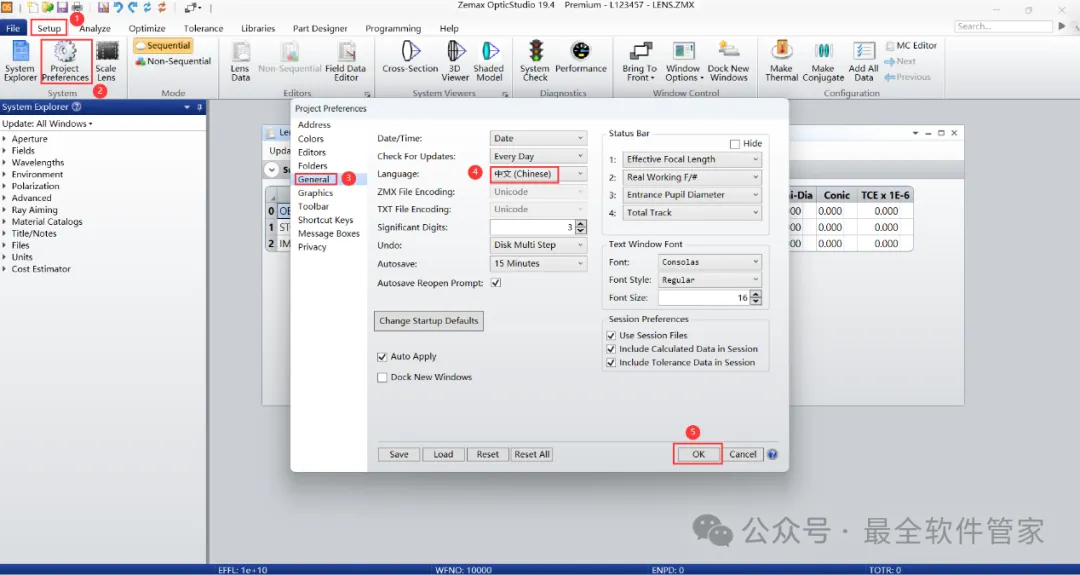Click Bring To Front
This screenshot has height=575, width=1080.
coord(640,61)
